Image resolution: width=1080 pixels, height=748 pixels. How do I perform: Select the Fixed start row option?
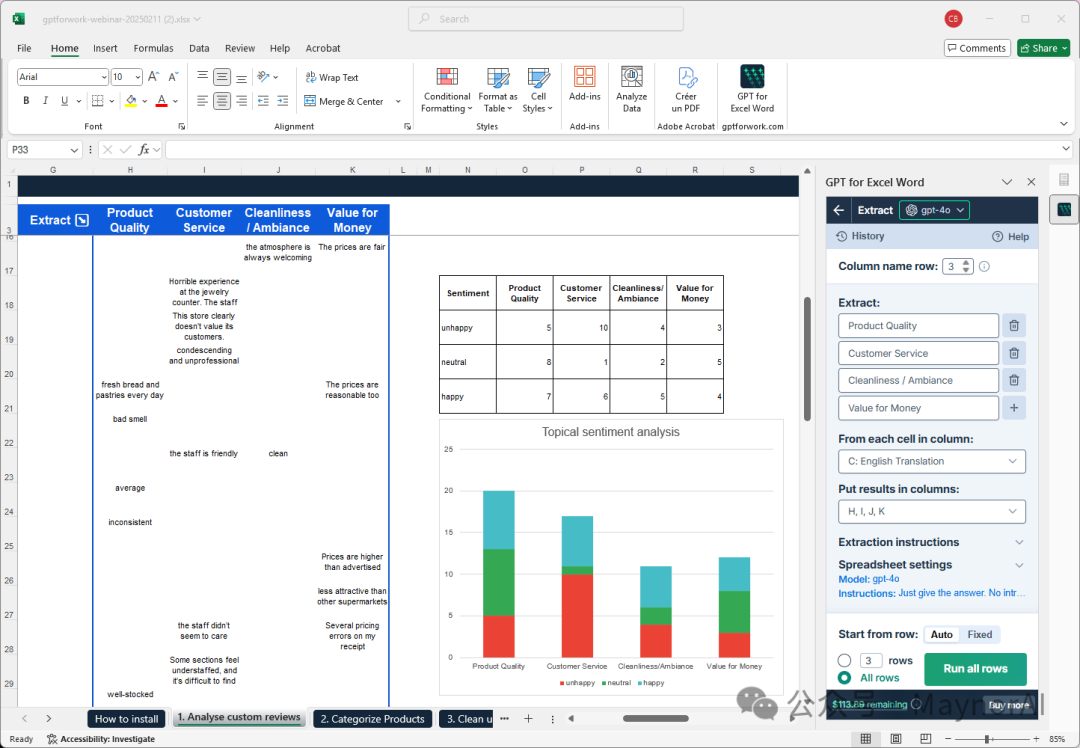[979, 634]
